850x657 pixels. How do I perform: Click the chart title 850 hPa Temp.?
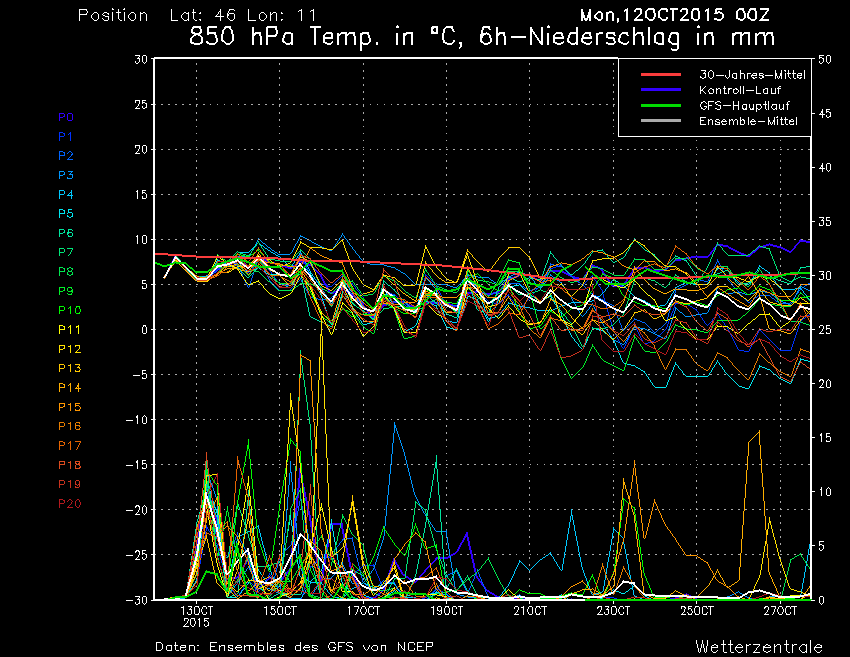pos(482,38)
